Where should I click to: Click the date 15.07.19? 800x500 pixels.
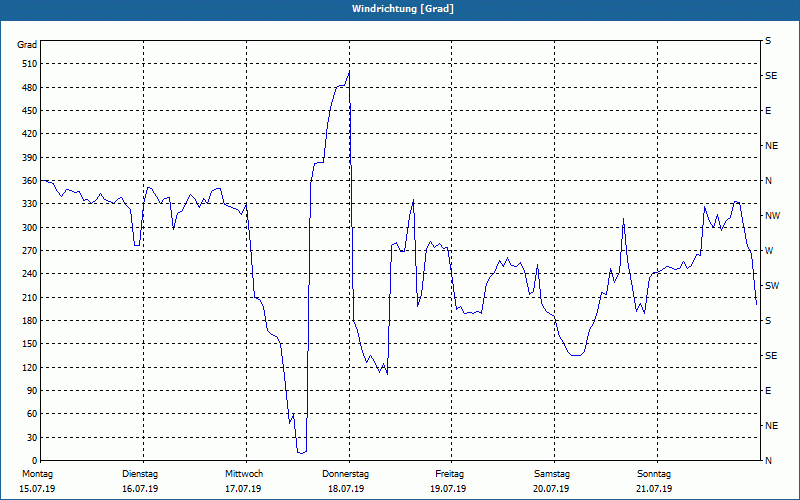[x=37, y=489]
